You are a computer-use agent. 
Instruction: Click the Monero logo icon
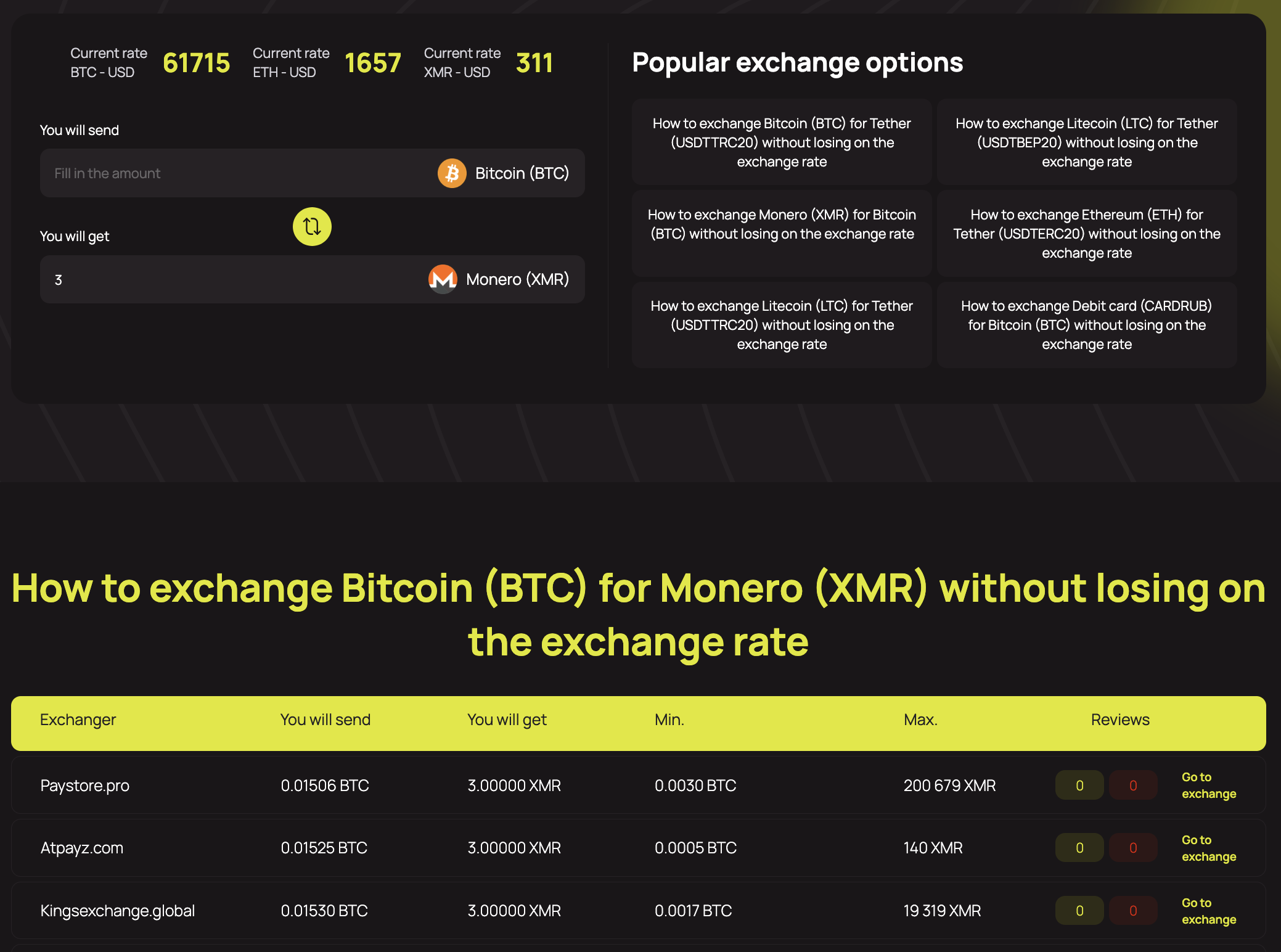[443, 279]
